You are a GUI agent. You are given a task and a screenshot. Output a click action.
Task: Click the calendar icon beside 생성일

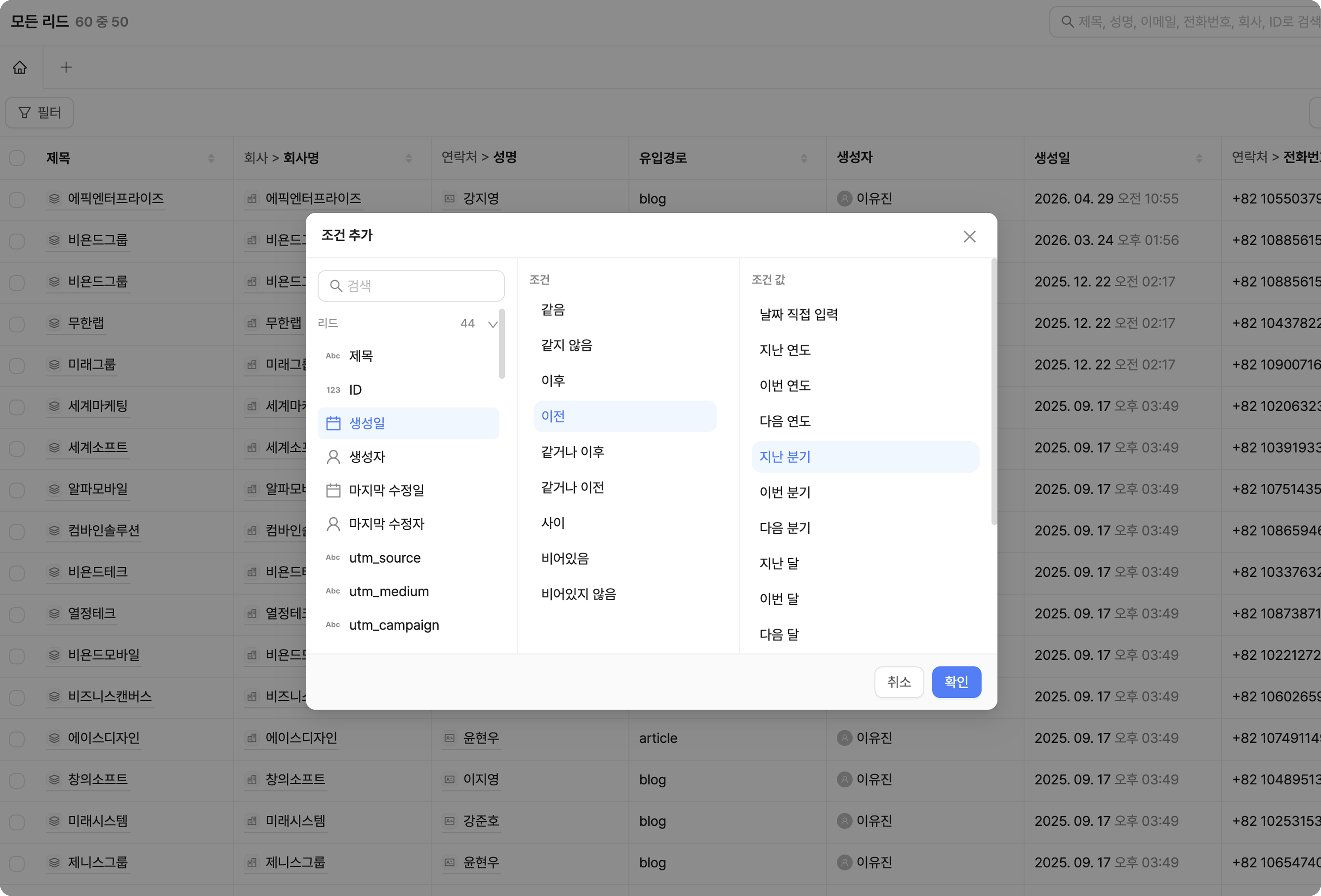coord(333,423)
